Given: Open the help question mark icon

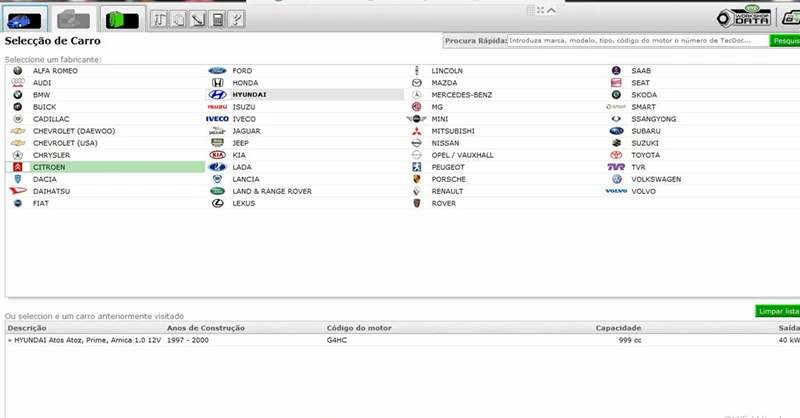Looking at the screenshot, I should coord(236,19).
